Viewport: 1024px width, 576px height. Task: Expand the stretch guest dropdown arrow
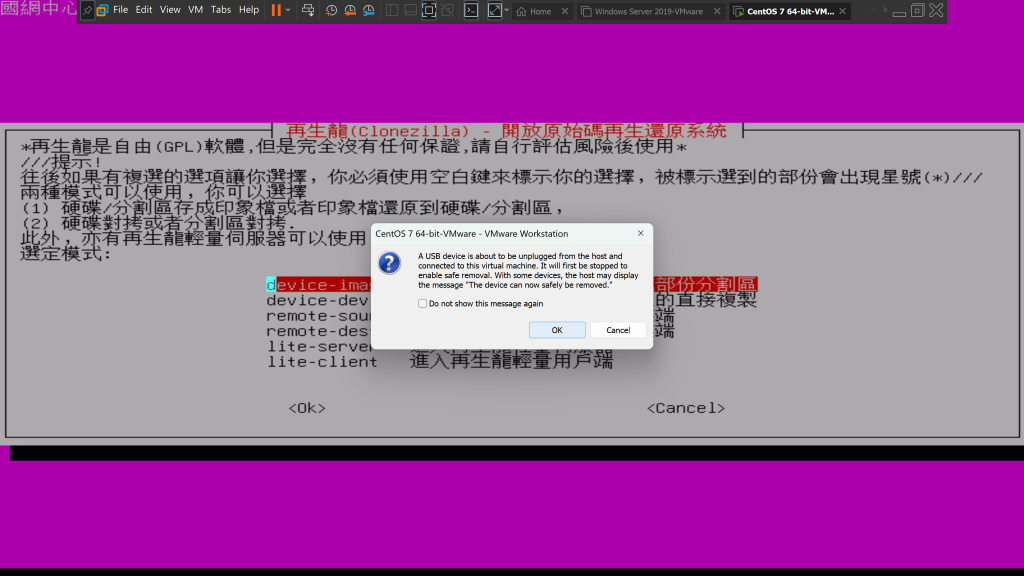[x=507, y=11]
